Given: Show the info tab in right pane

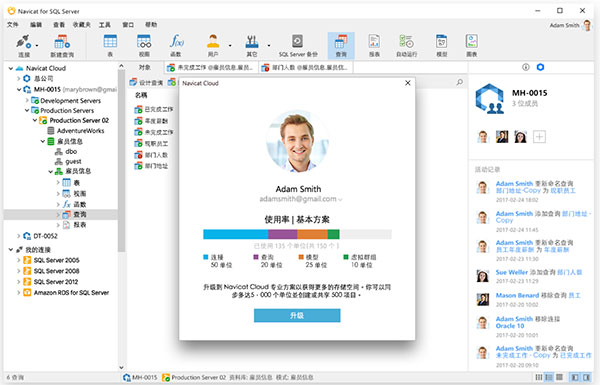Looking at the screenshot, I should pos(526,67).
